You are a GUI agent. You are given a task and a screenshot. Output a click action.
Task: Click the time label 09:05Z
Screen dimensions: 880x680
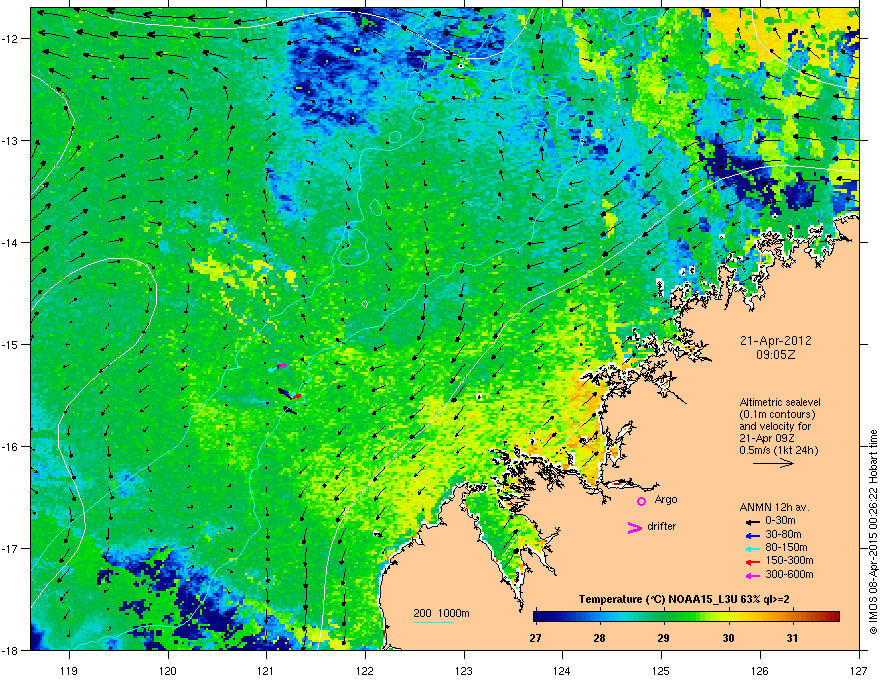(x=775, y=355)
